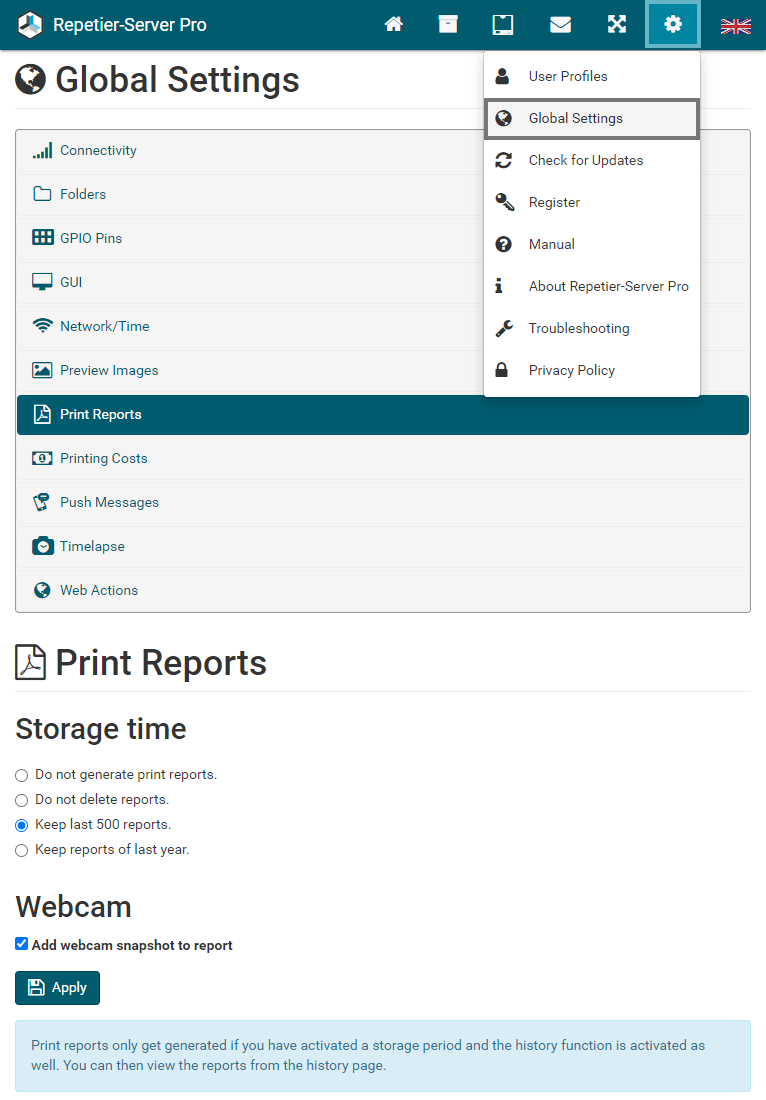Open the archive box icon in navbar
The width and height of the screenshot is (766, 1100).
(x=448, y=25)
